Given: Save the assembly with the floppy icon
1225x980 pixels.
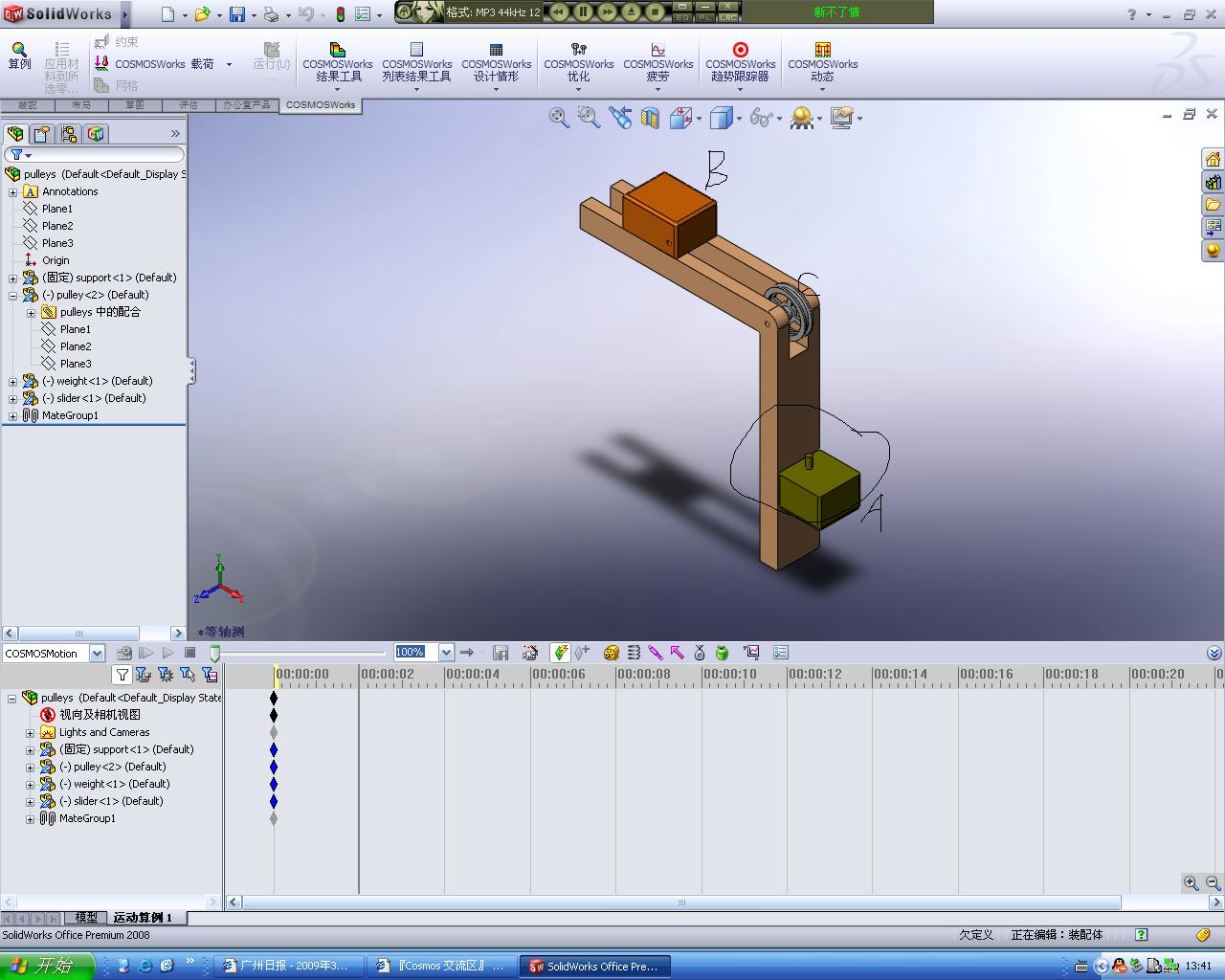Looking at the screenshot, I should (236, 13).
